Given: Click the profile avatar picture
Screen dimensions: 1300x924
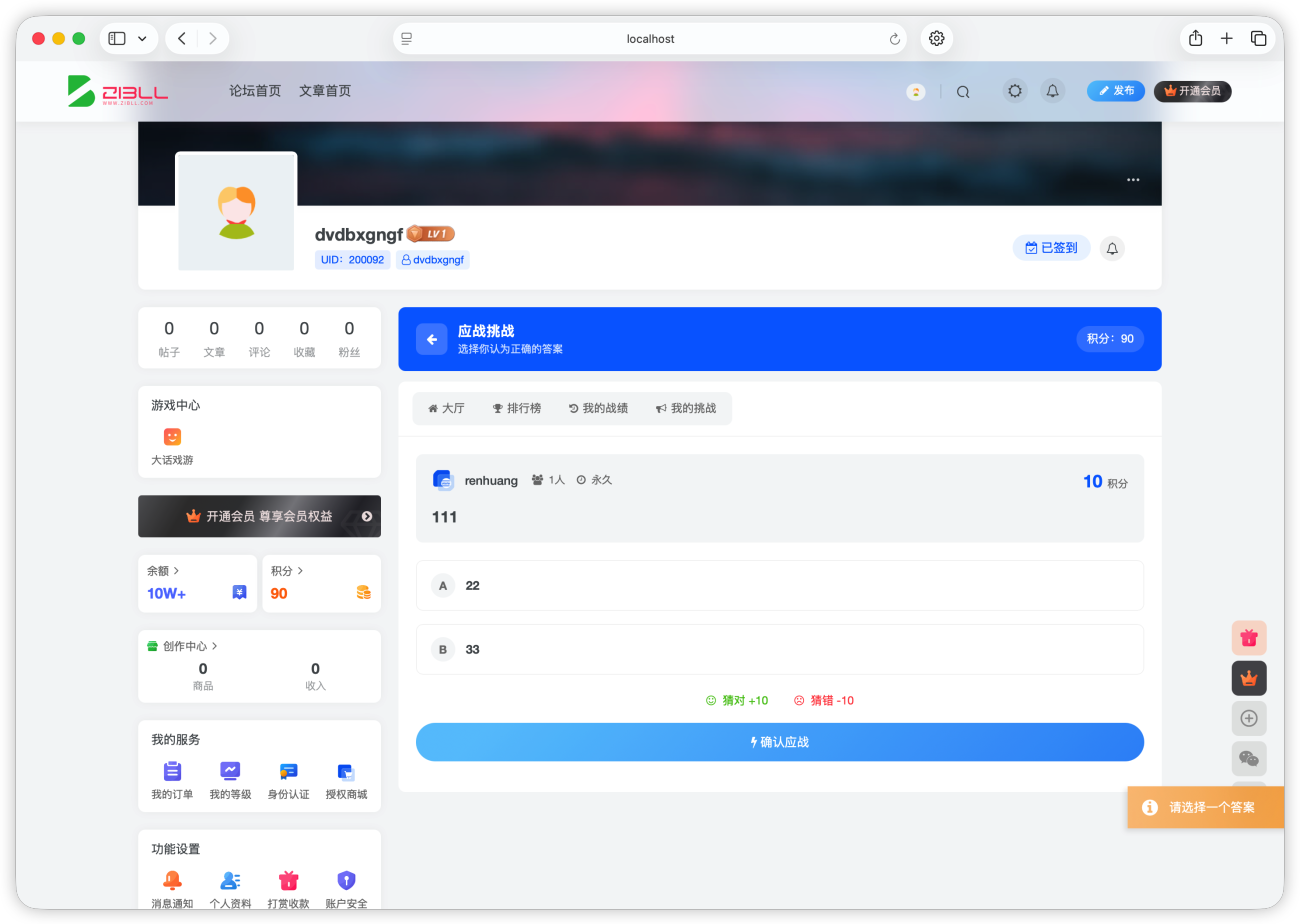Looking at the screenshot, I should (x=237, y=212).
